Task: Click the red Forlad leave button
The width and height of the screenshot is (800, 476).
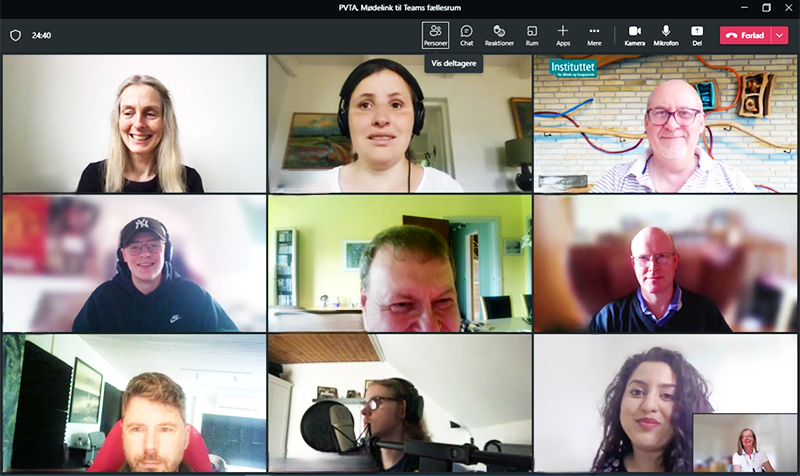Action: 745,35
